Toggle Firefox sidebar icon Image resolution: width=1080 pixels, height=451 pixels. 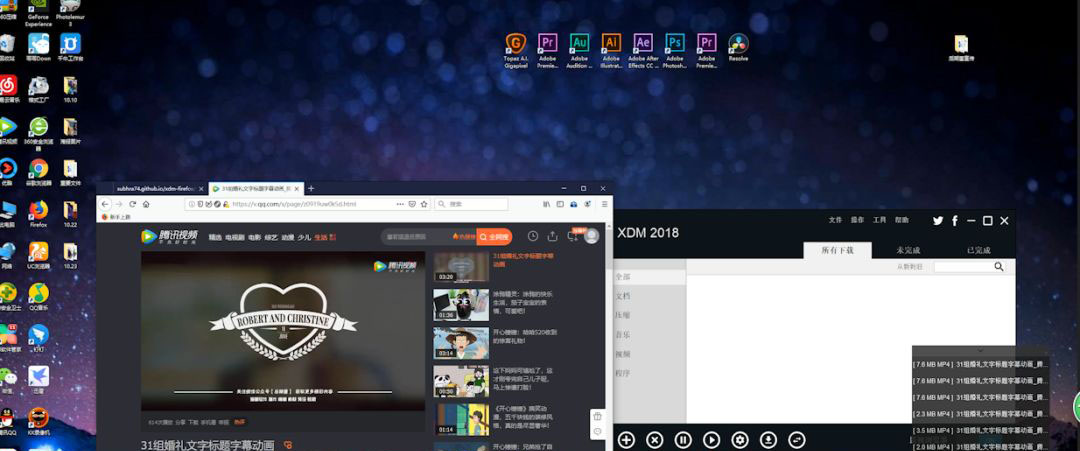(560, 204)
